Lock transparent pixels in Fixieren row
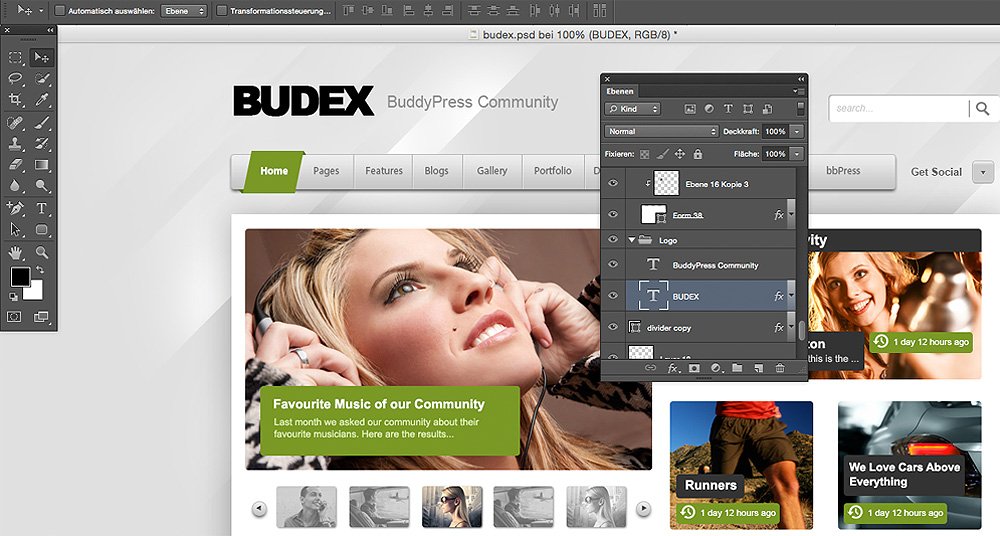The width and height of the screenshot is (1000, 536). (645, 154)
